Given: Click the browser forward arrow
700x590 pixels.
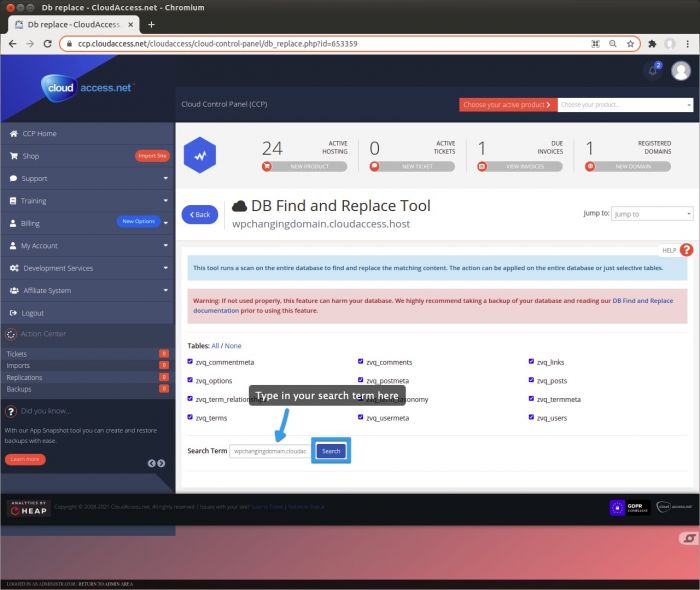Looking at the screenshot, I should tap(30, 44).
